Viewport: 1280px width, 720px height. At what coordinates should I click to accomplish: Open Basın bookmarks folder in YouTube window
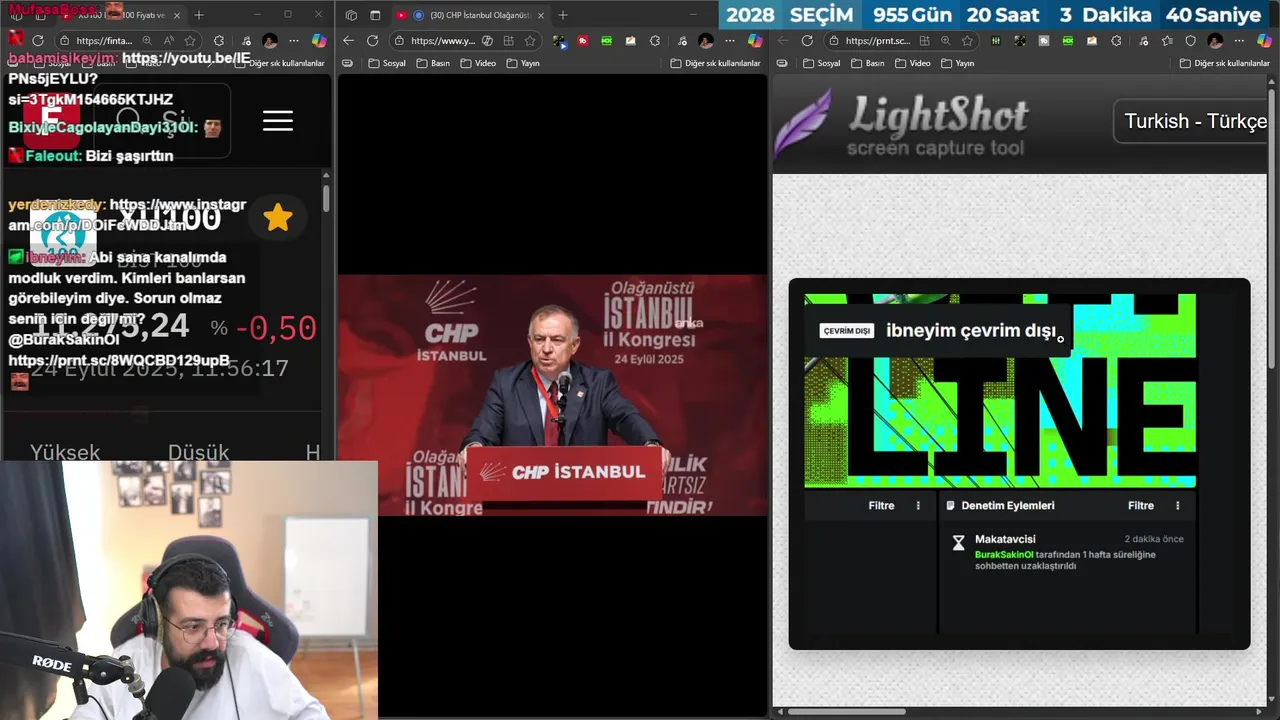(x=433, y=63)
